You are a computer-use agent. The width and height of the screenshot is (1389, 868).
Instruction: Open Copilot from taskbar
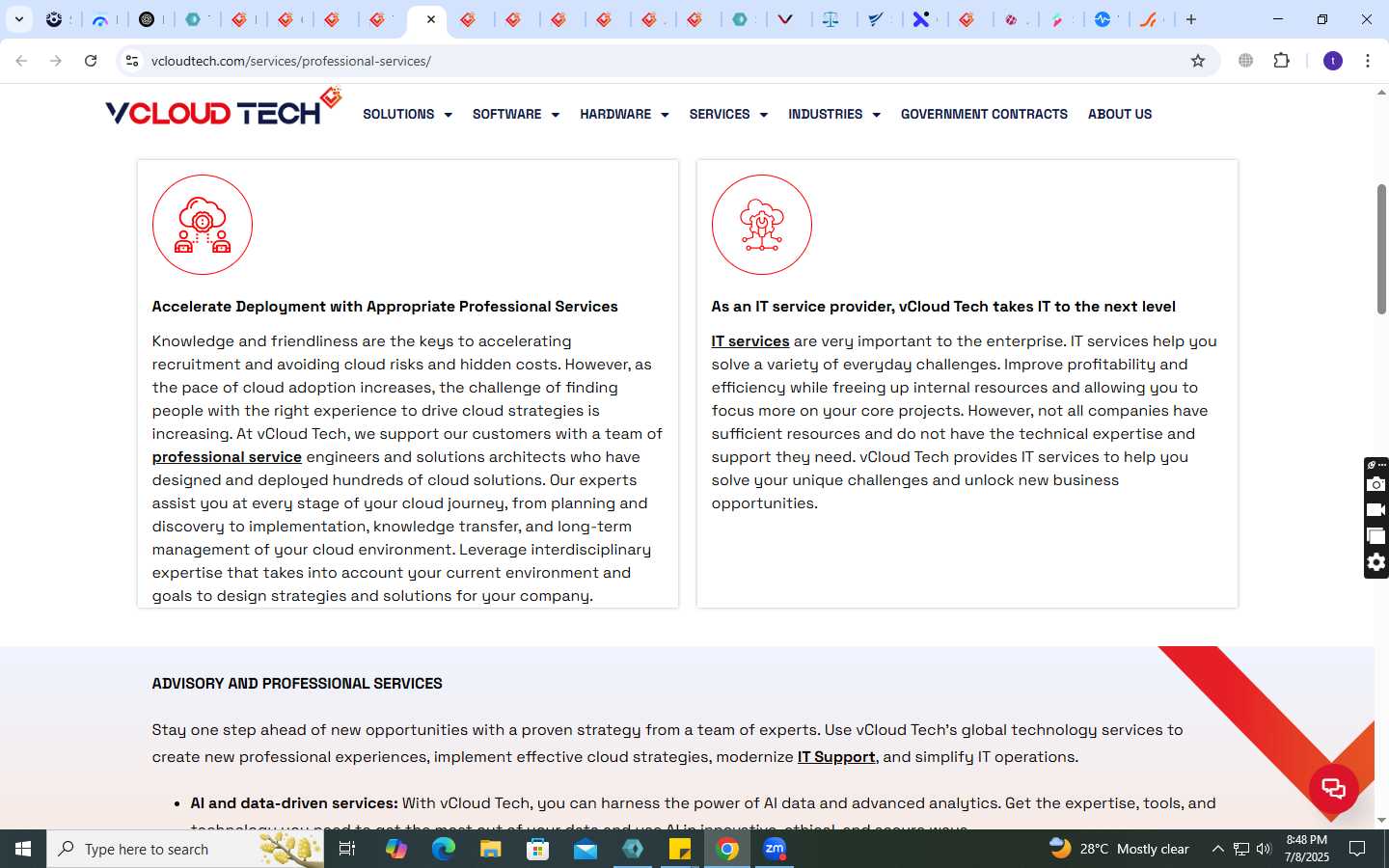tap(395, 849)
